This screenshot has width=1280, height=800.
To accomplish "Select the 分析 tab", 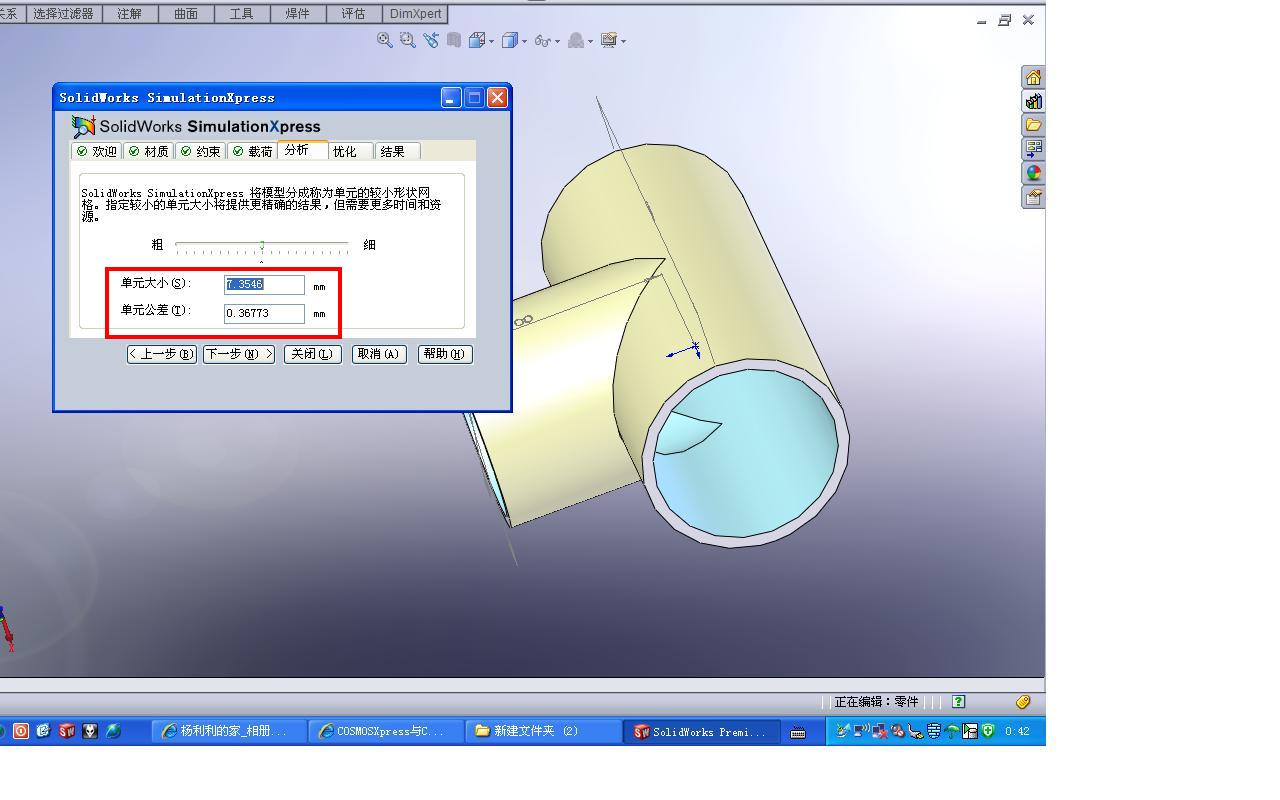I will pos(302,150).
